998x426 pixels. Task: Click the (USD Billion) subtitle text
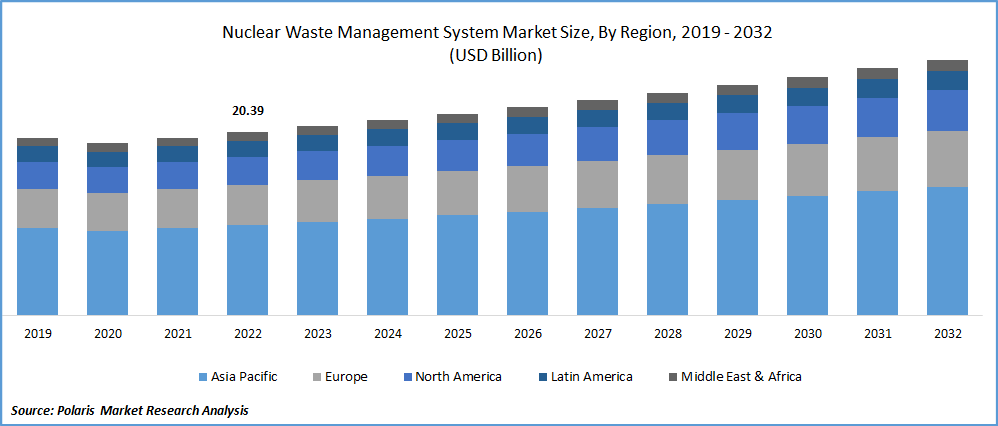(497, 56)
